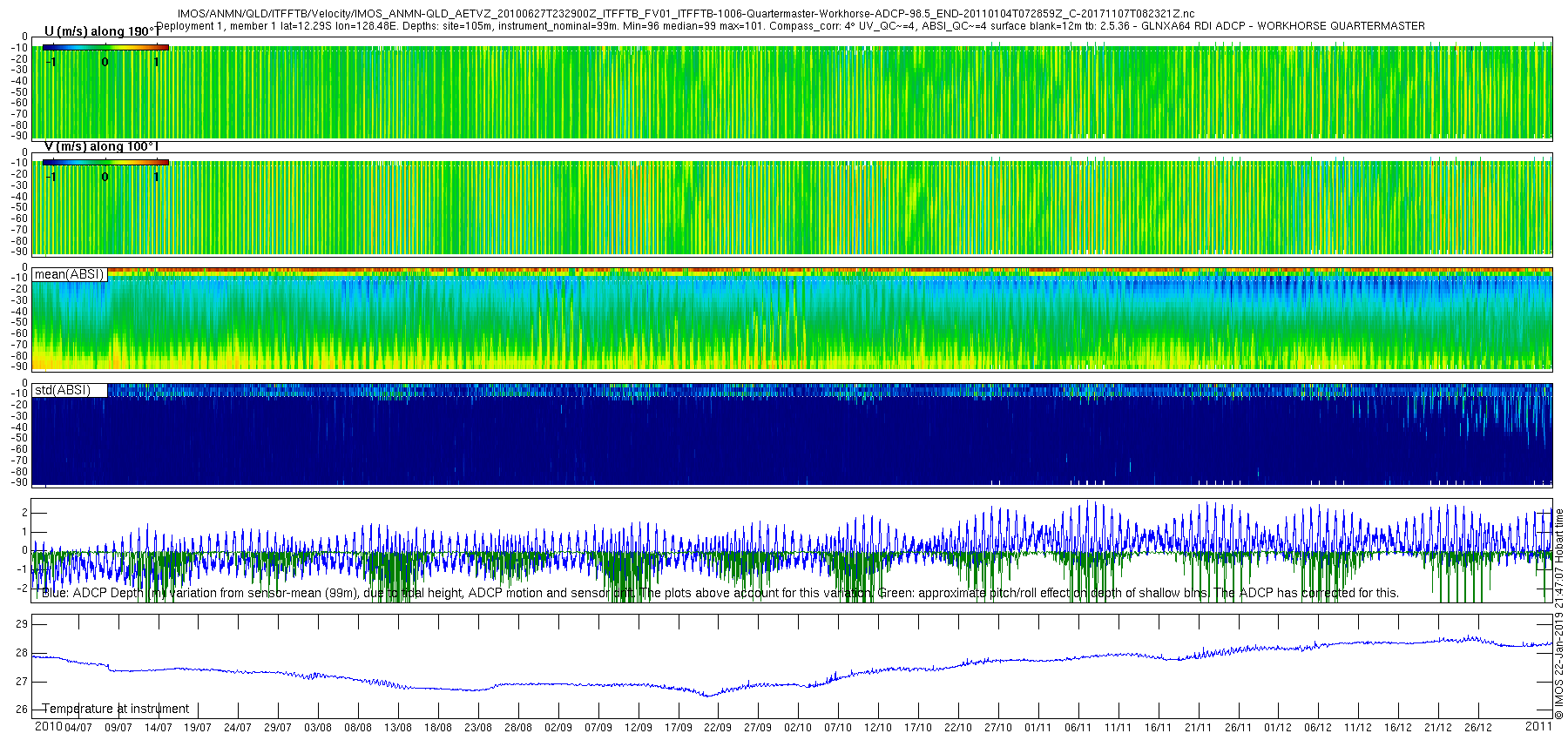Click the 'mean(ABSI)' panel label
The height and width of the screenshot is (740, 1568).
[x=69, y=274]
